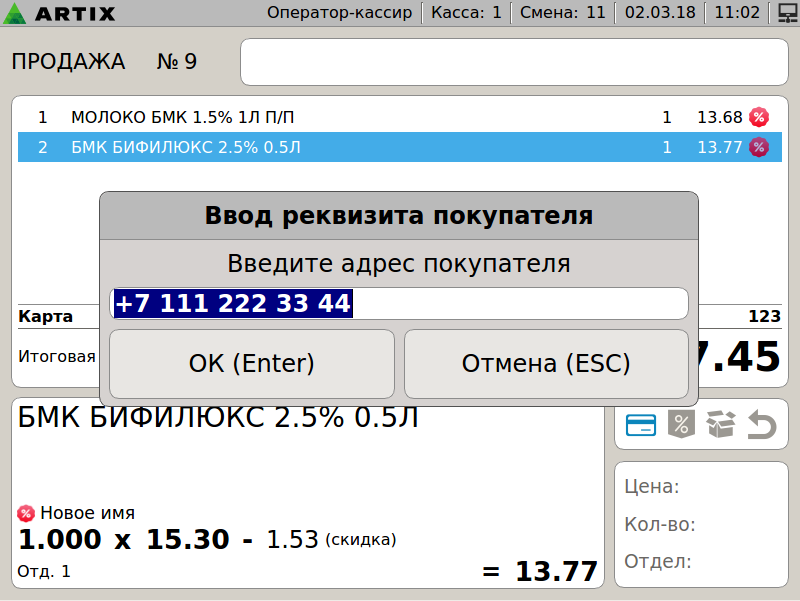Click the Касса: 1 status entry
This screenshot has width=800, height=601.
[x=466, y=13]
